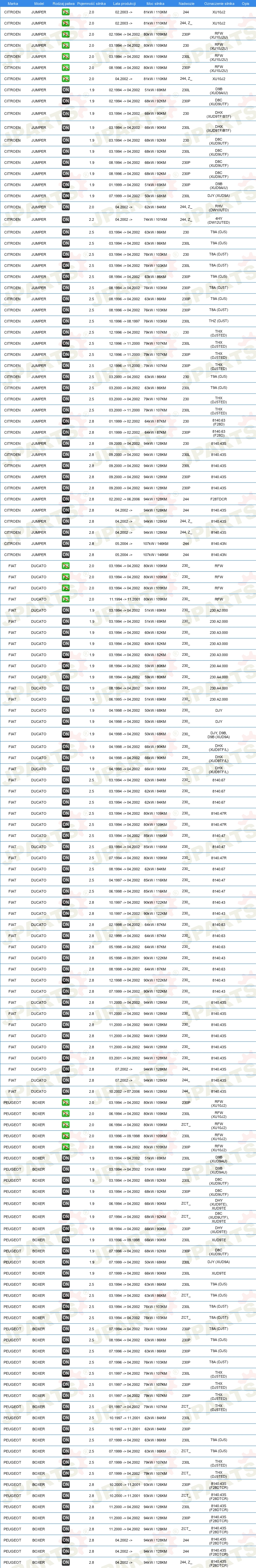This screenshot has height=1568, width=256.
Task: Click petrol icon in Citroen Jumper 08.1996 RFW row
Action: click(x=65, y=68)
